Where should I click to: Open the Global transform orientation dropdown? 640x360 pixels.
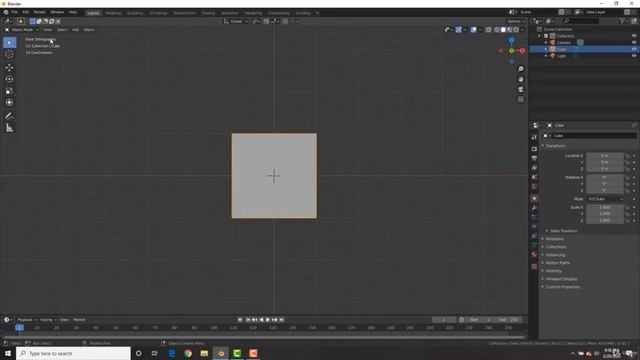coord(236,21)
